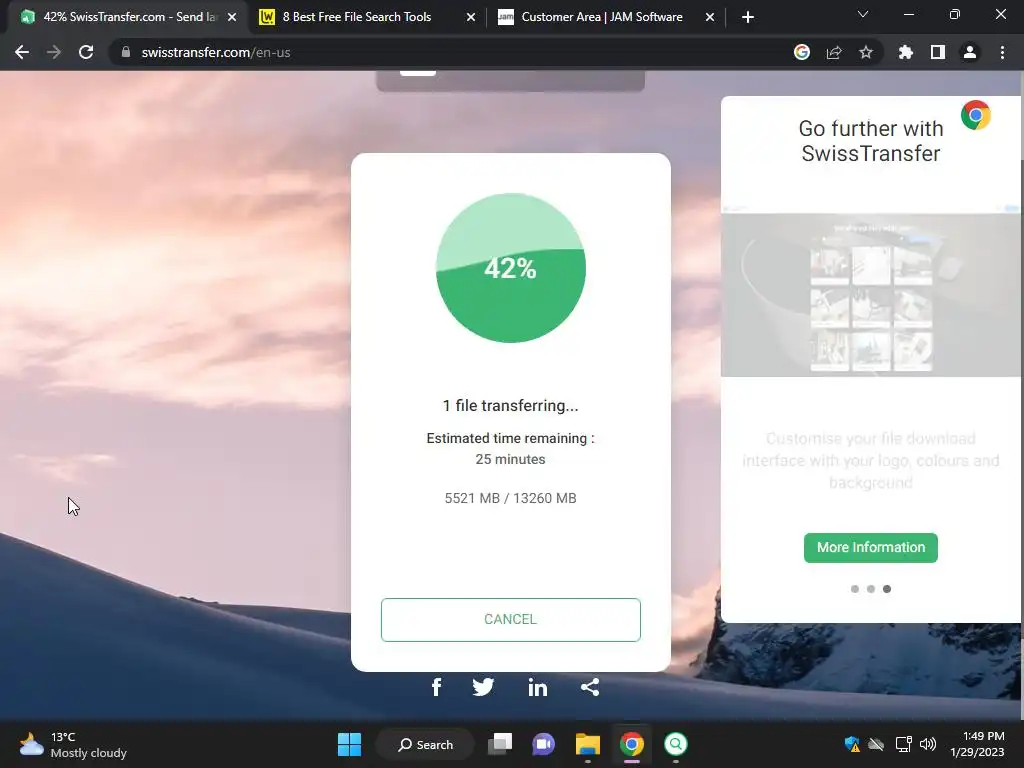Toggle Chrome side panel
This screenshot has height=768, width=1024.
pos(938,52)
